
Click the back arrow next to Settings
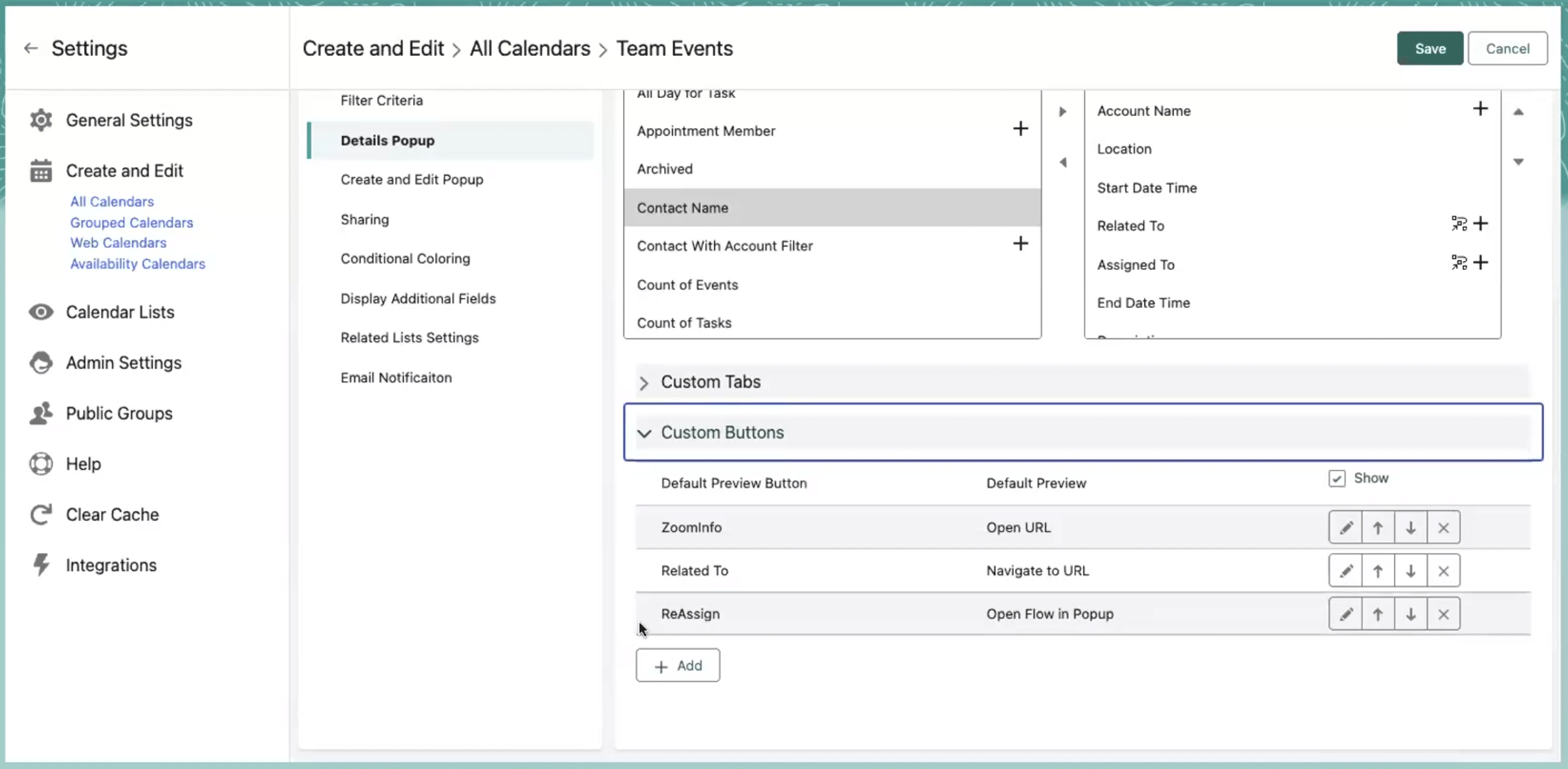click(31, 48)
